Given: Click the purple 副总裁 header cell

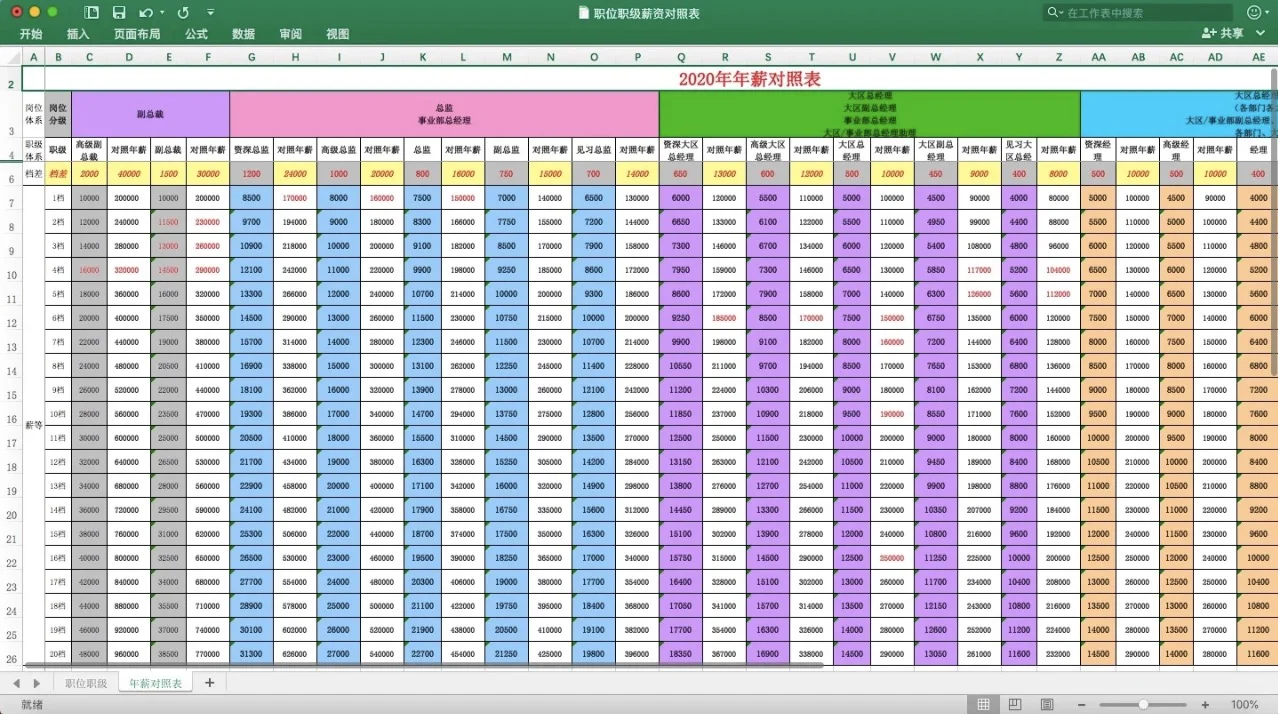Looking at the screenshot, I should click(151, 115).
